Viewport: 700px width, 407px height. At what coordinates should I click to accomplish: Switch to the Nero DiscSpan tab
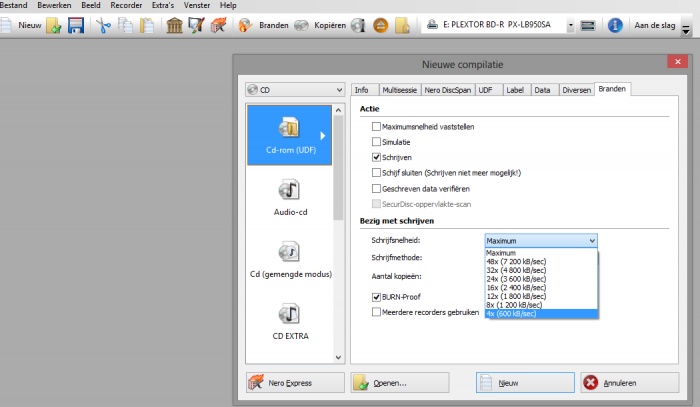(x=448, y=90)
